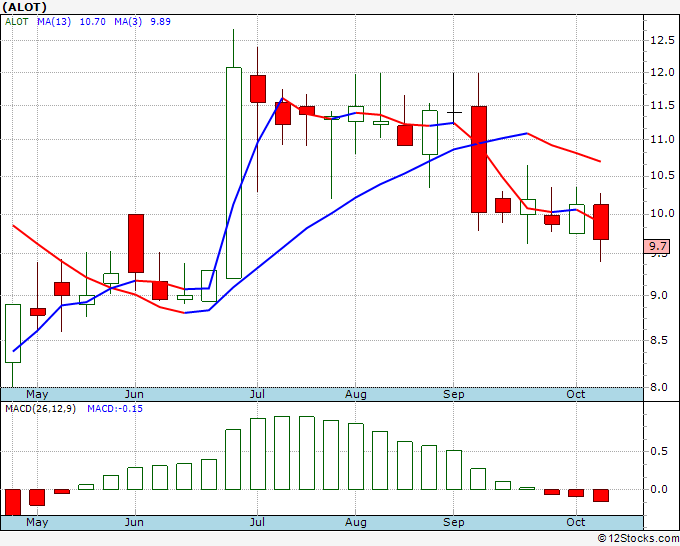
Task: Click the 10.0 price axis label
Action: (x=662, y=213)
